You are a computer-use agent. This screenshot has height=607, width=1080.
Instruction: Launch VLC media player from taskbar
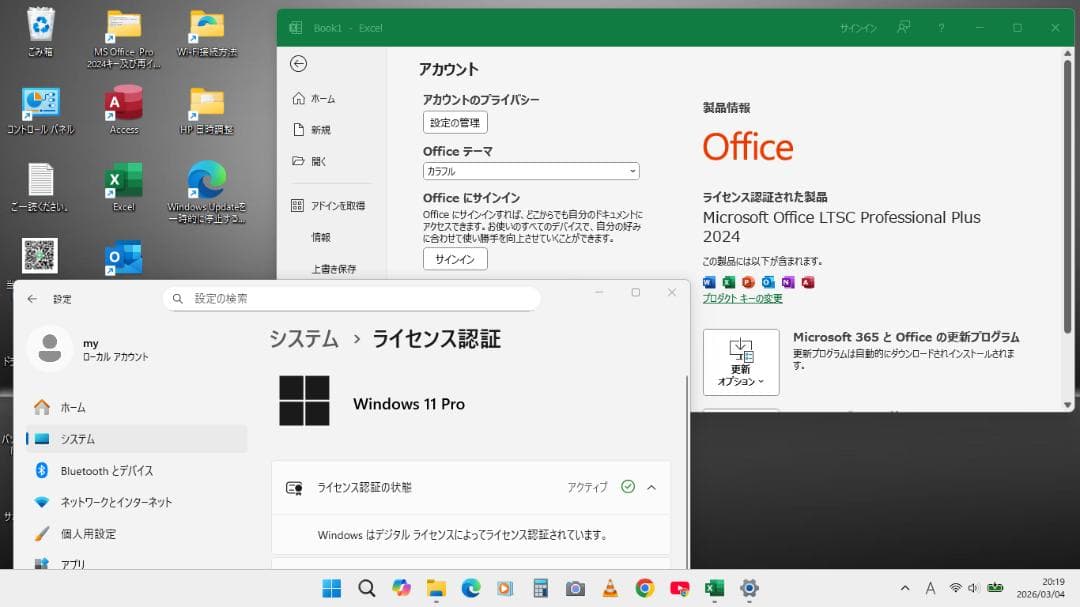tap(610, 588)
